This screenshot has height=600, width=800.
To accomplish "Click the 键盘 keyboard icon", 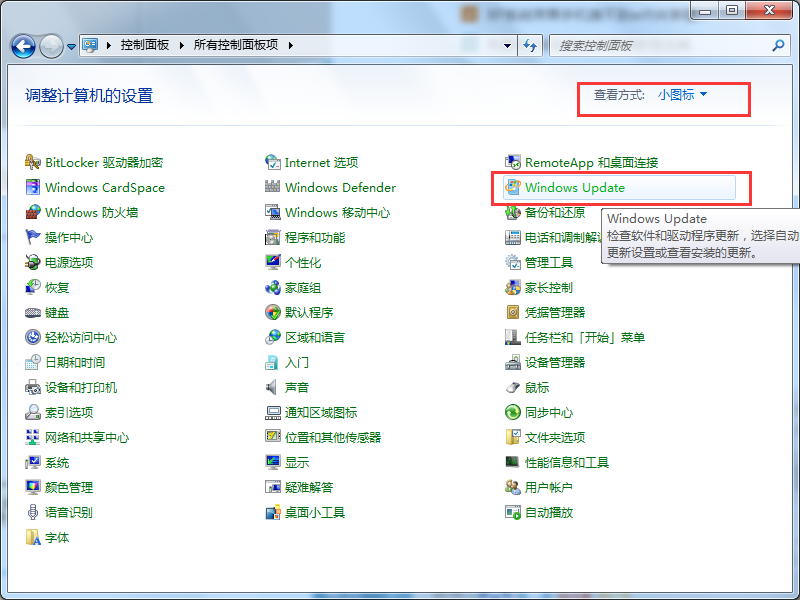I will click(x=33, y=312).
